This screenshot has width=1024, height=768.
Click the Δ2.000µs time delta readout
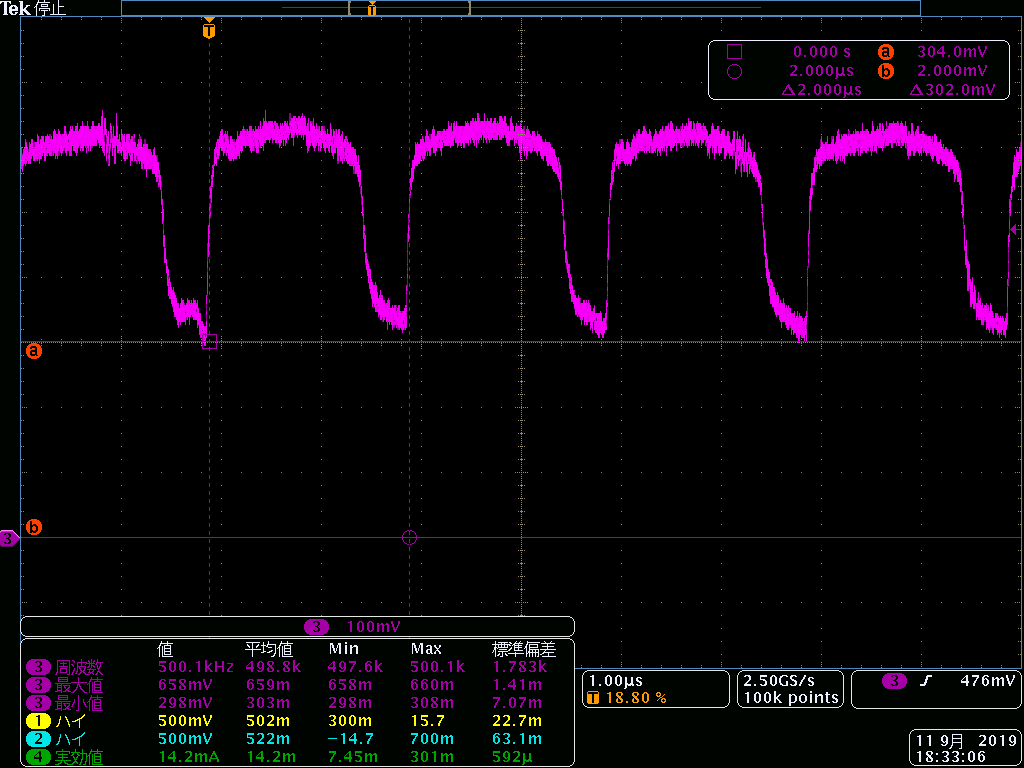822,90
